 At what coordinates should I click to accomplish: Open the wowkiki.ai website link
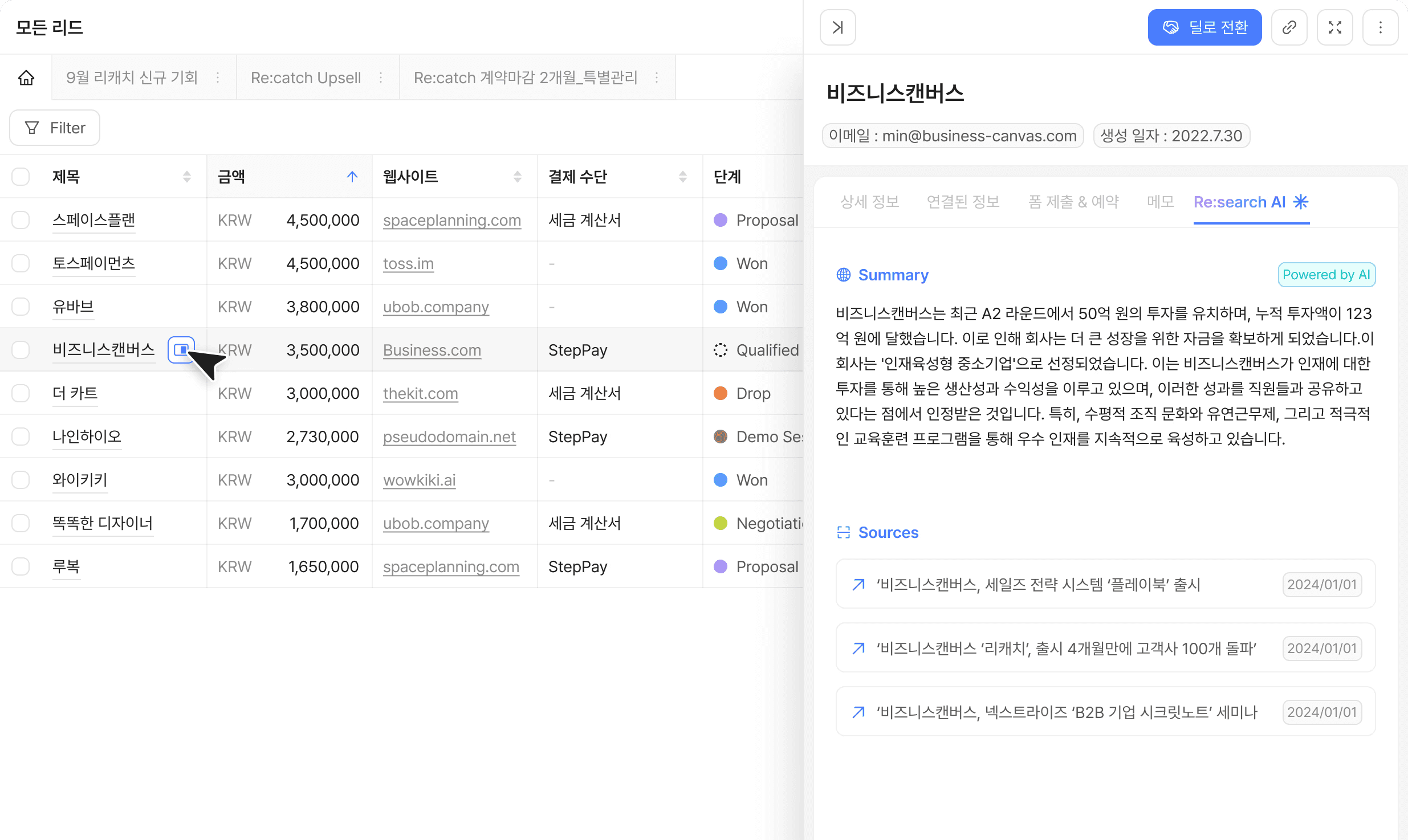point(420,480)
